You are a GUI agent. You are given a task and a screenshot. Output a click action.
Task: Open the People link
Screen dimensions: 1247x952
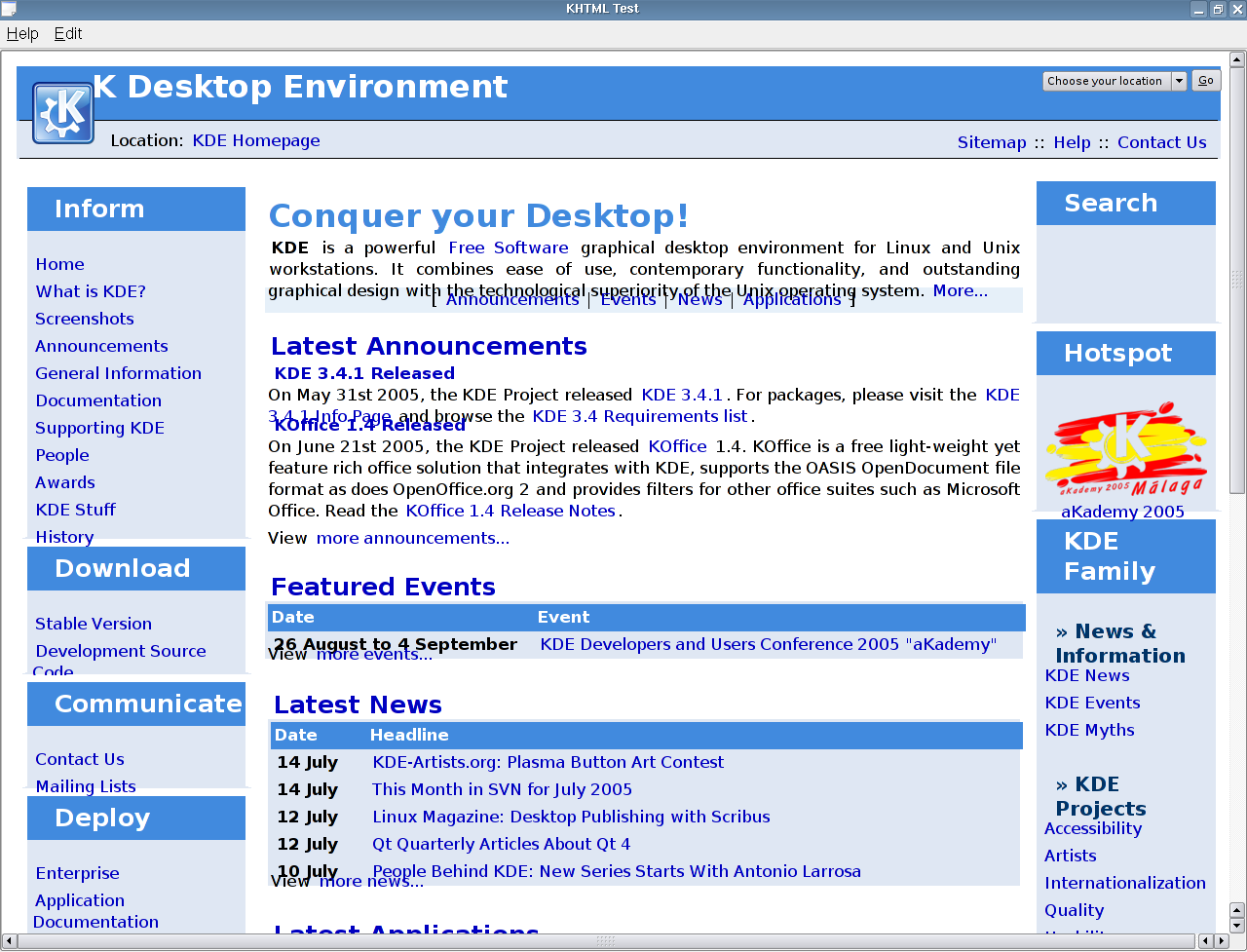pos(62,455)
